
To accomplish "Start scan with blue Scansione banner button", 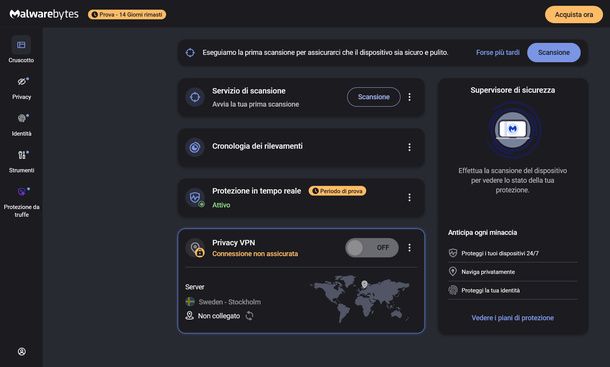I will [x=554, y=53].
